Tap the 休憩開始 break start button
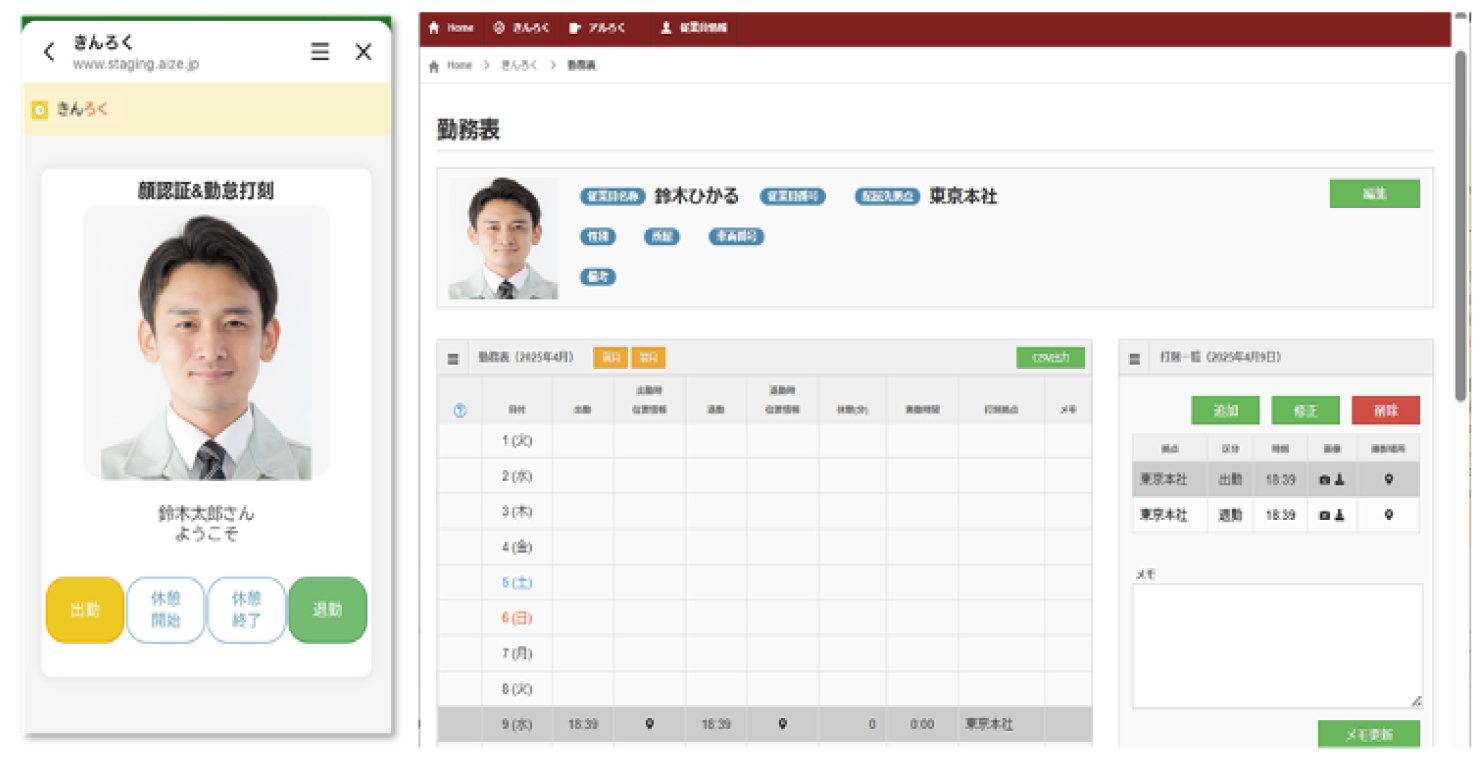Viewport: 1480px width, 762px height. [165, 609]
